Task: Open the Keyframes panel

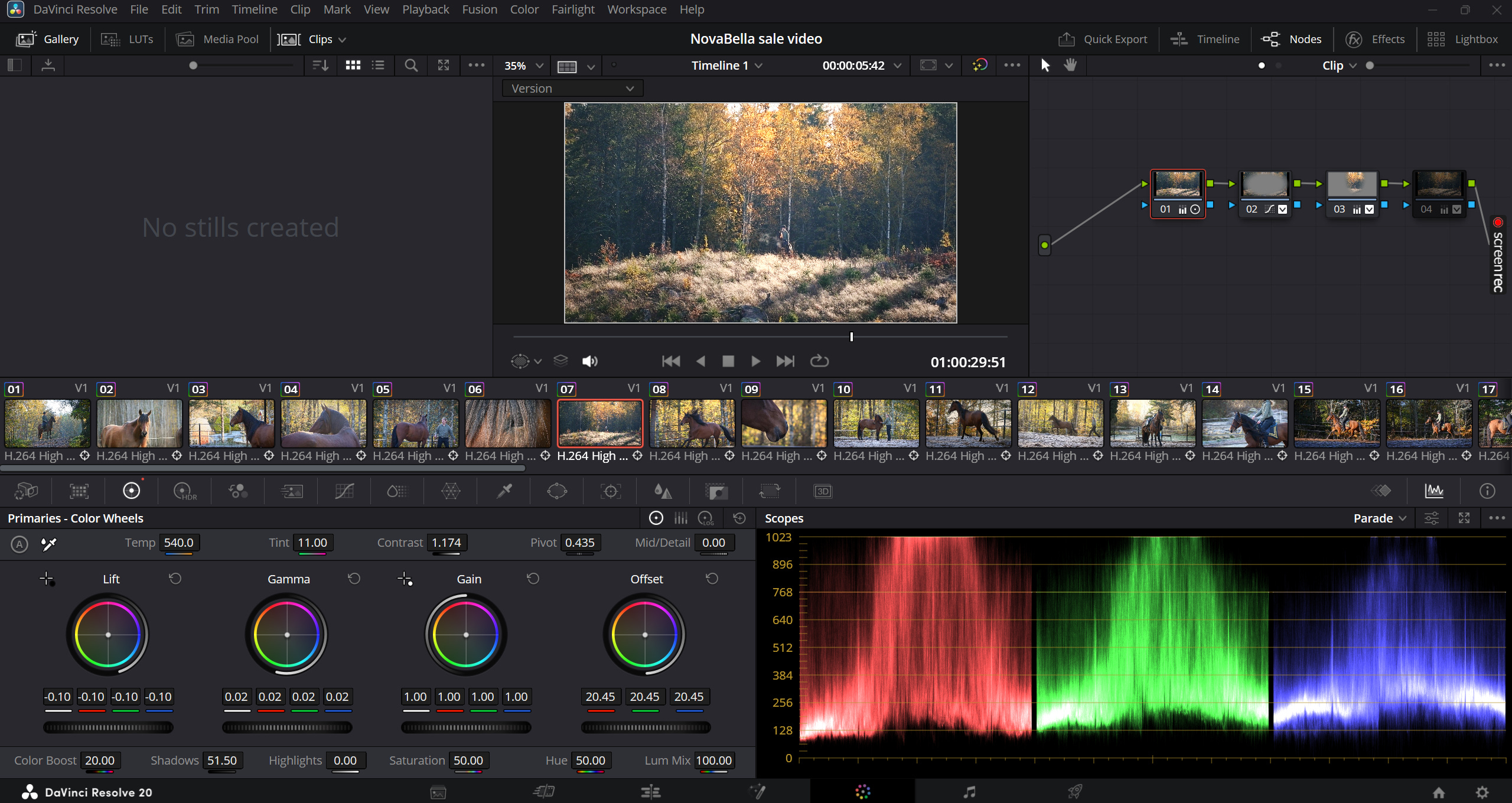Action: tap(1381, 491)
